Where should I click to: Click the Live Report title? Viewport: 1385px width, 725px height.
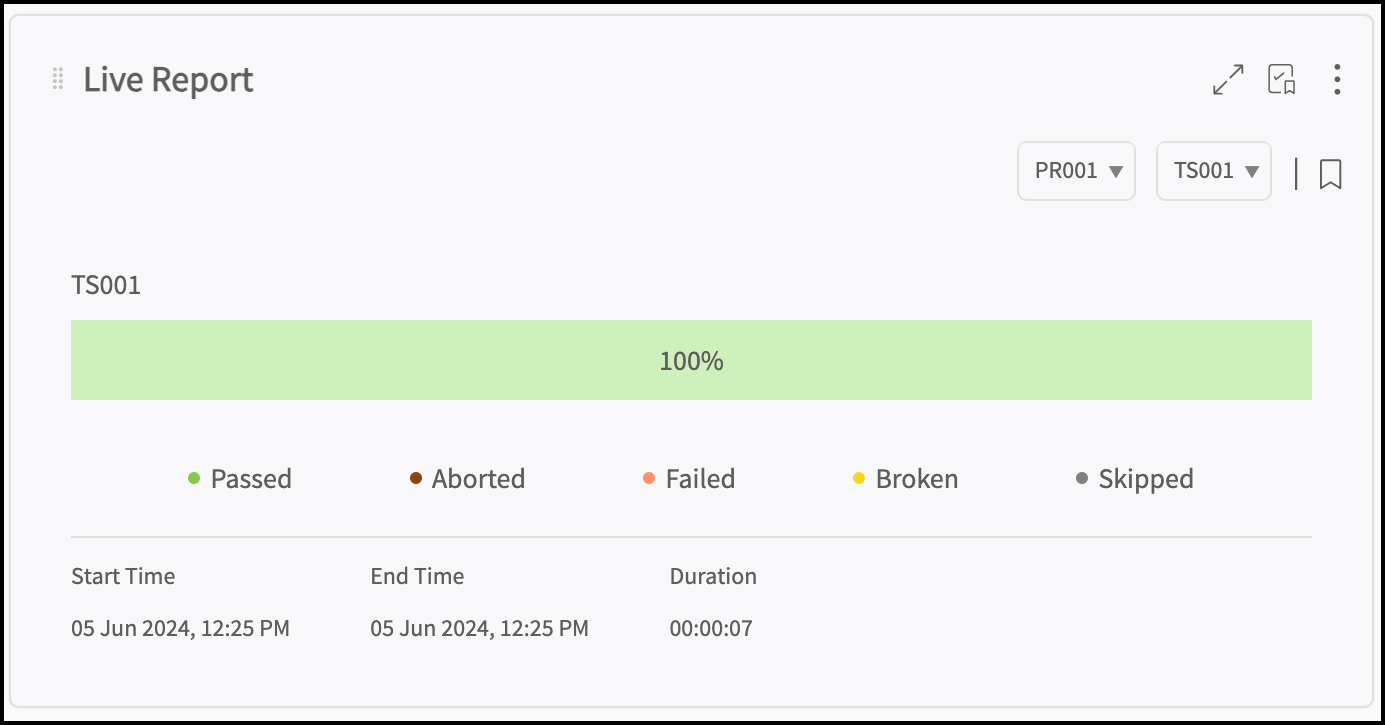click(168, 80)
